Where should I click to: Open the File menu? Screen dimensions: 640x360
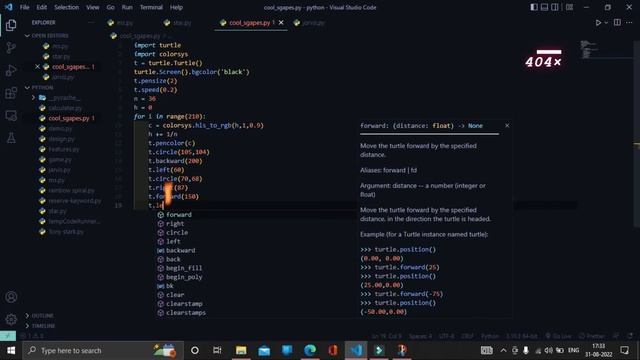click(x=24, y=7)
